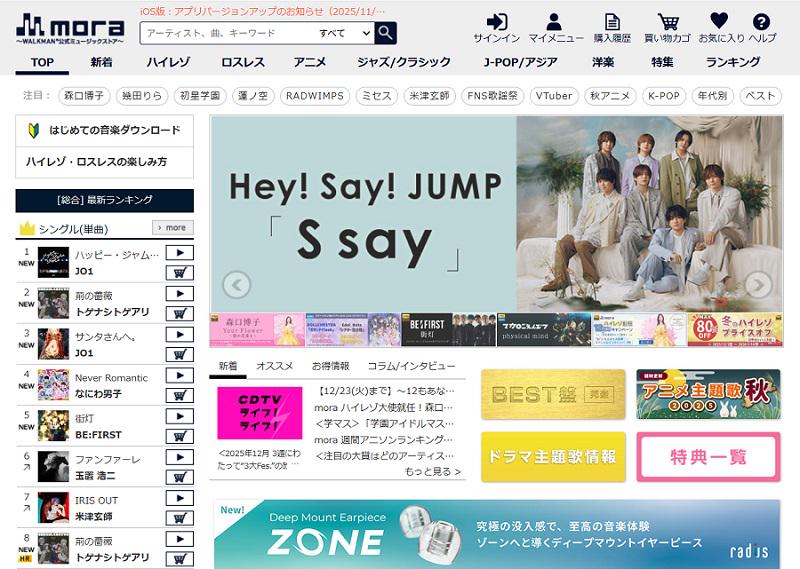Click the iOS app update notice link
This screenshot has height=569, width=800.
pos(262,11)
